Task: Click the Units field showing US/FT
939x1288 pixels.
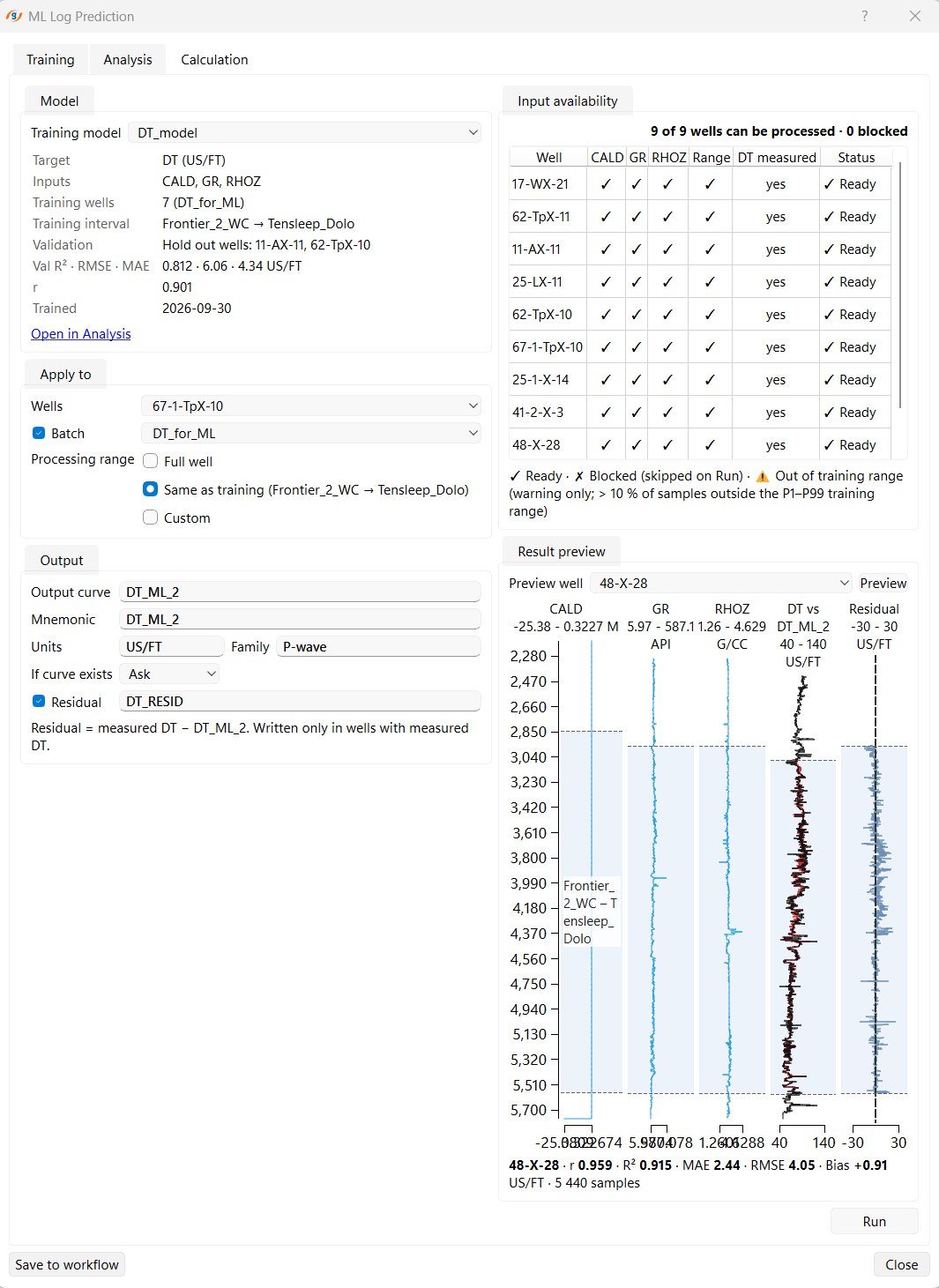Action: [x=171, y=646]
